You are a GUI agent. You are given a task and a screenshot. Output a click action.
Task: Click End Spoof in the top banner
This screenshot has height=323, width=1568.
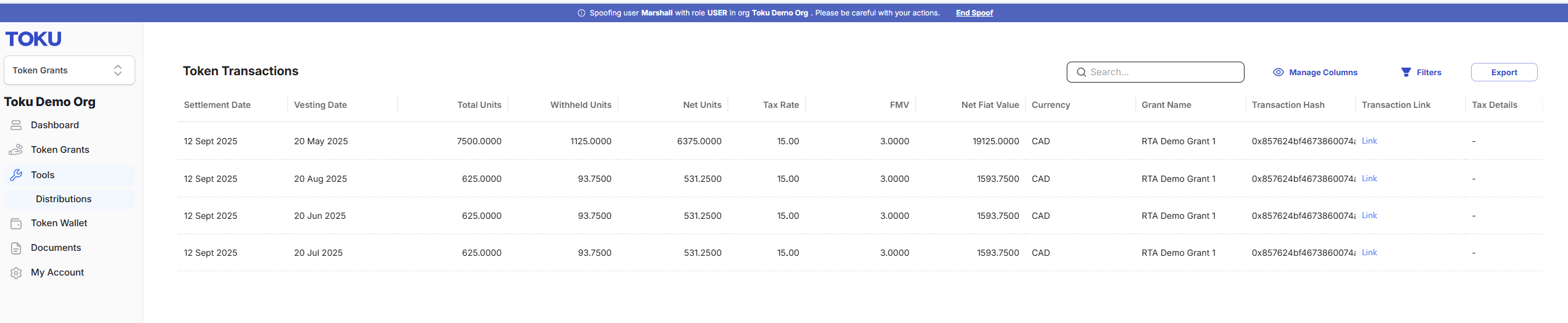974,13
